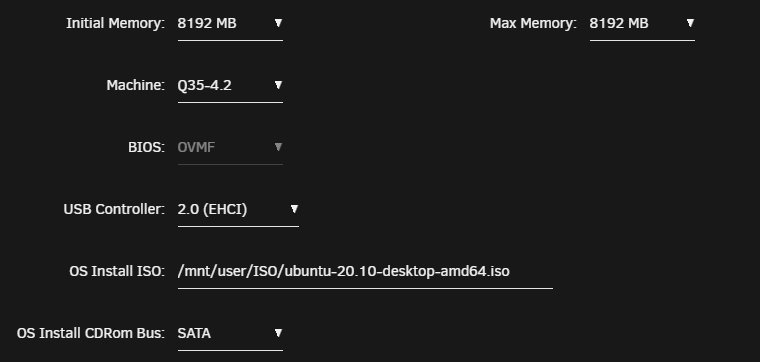Click the Q35-4.2 machine value
The width and height of the screenshot is (760, 362).
click(x=205, y=85)
